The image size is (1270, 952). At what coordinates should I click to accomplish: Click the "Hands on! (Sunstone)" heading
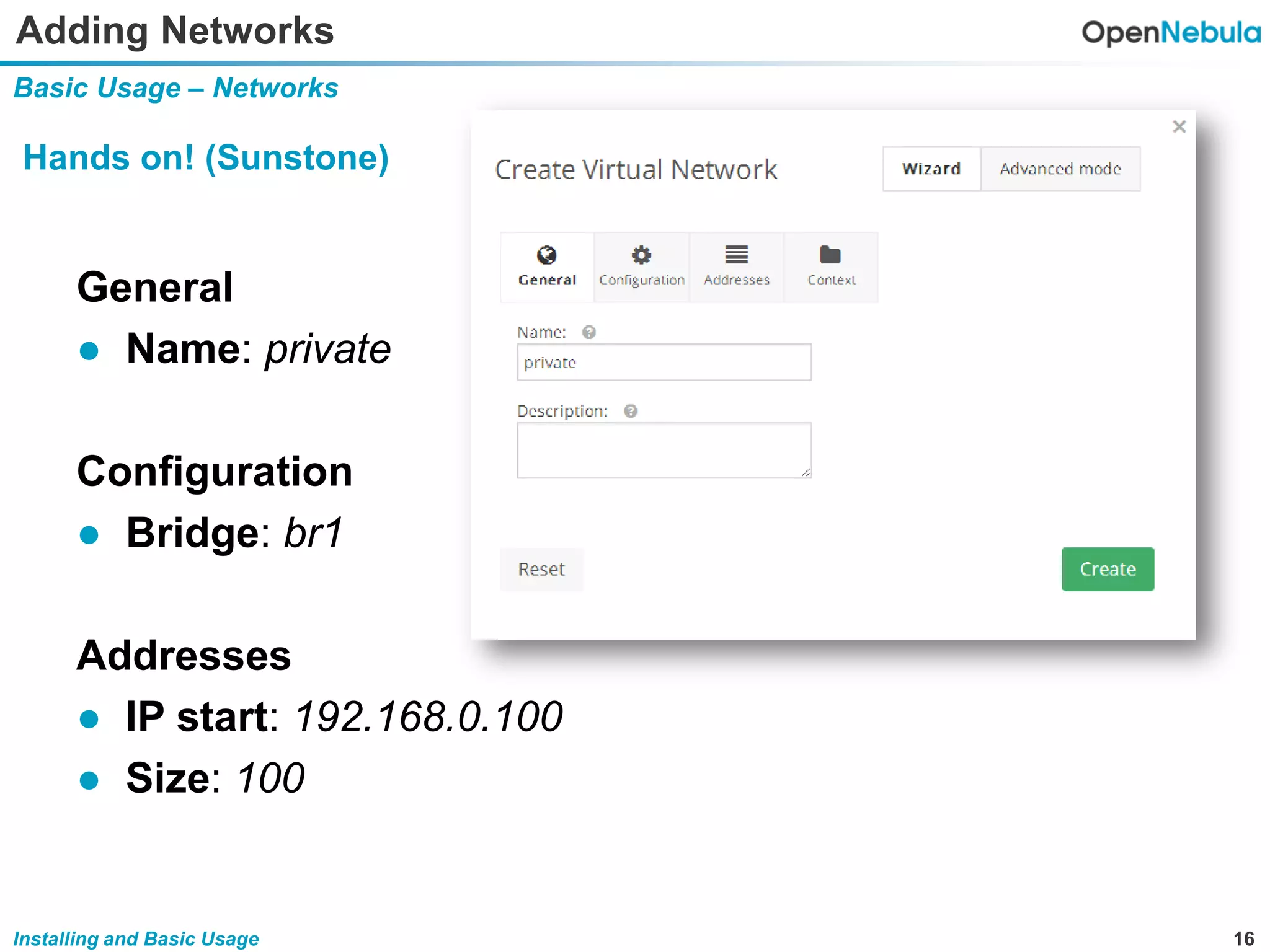206,158
